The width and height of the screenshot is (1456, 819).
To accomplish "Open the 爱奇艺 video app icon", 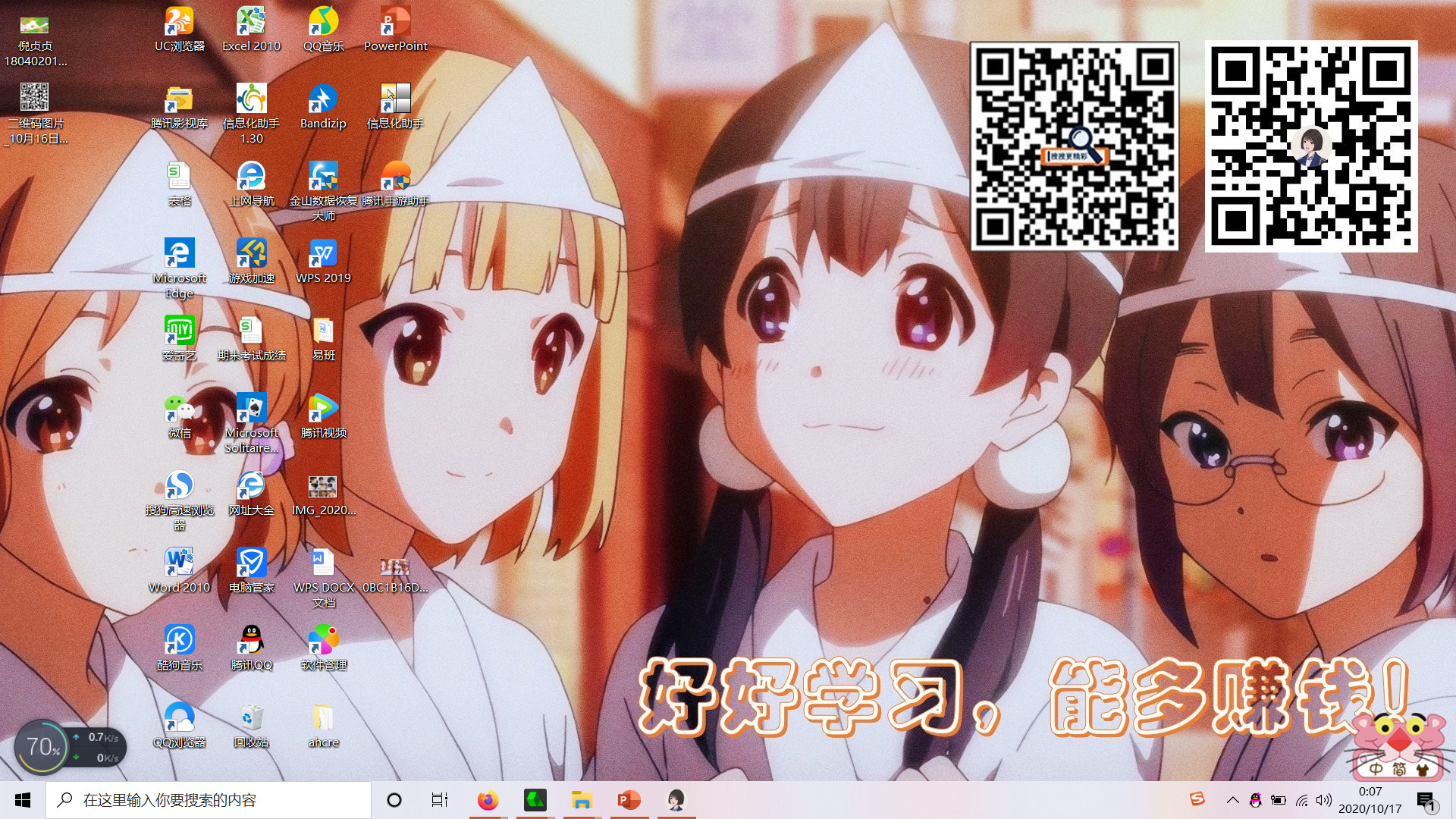I will click(x=180, y=338).
